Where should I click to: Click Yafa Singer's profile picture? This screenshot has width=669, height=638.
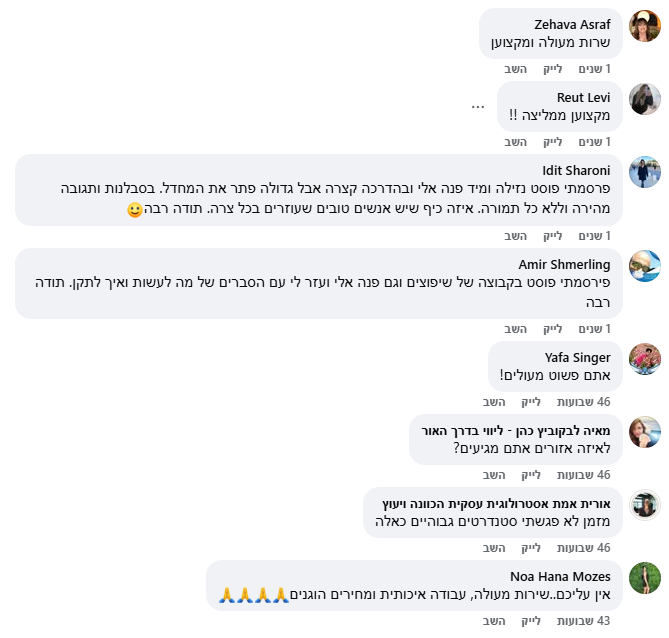644,358
